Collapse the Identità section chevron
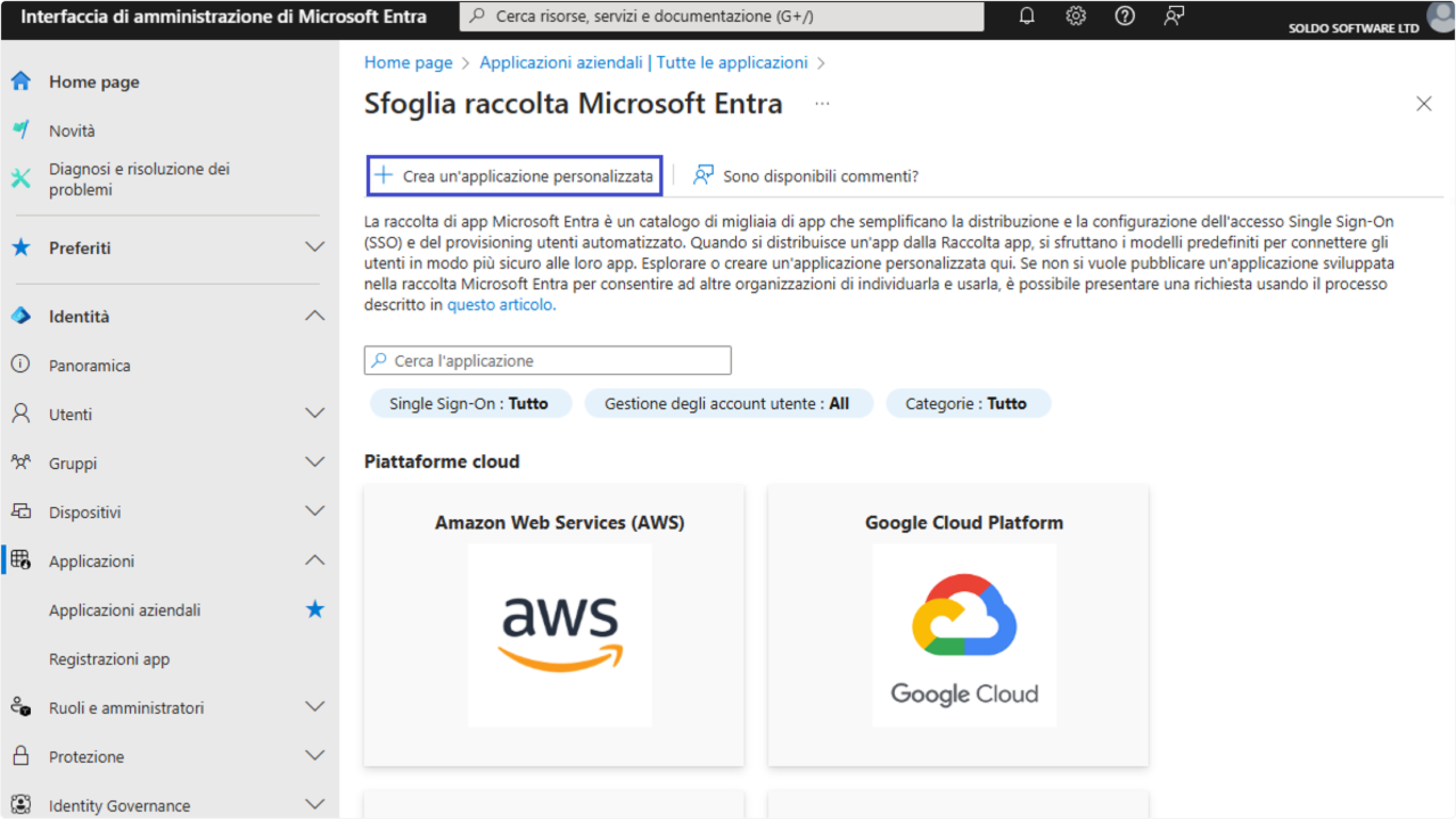1456x819 pixels. 315,316
